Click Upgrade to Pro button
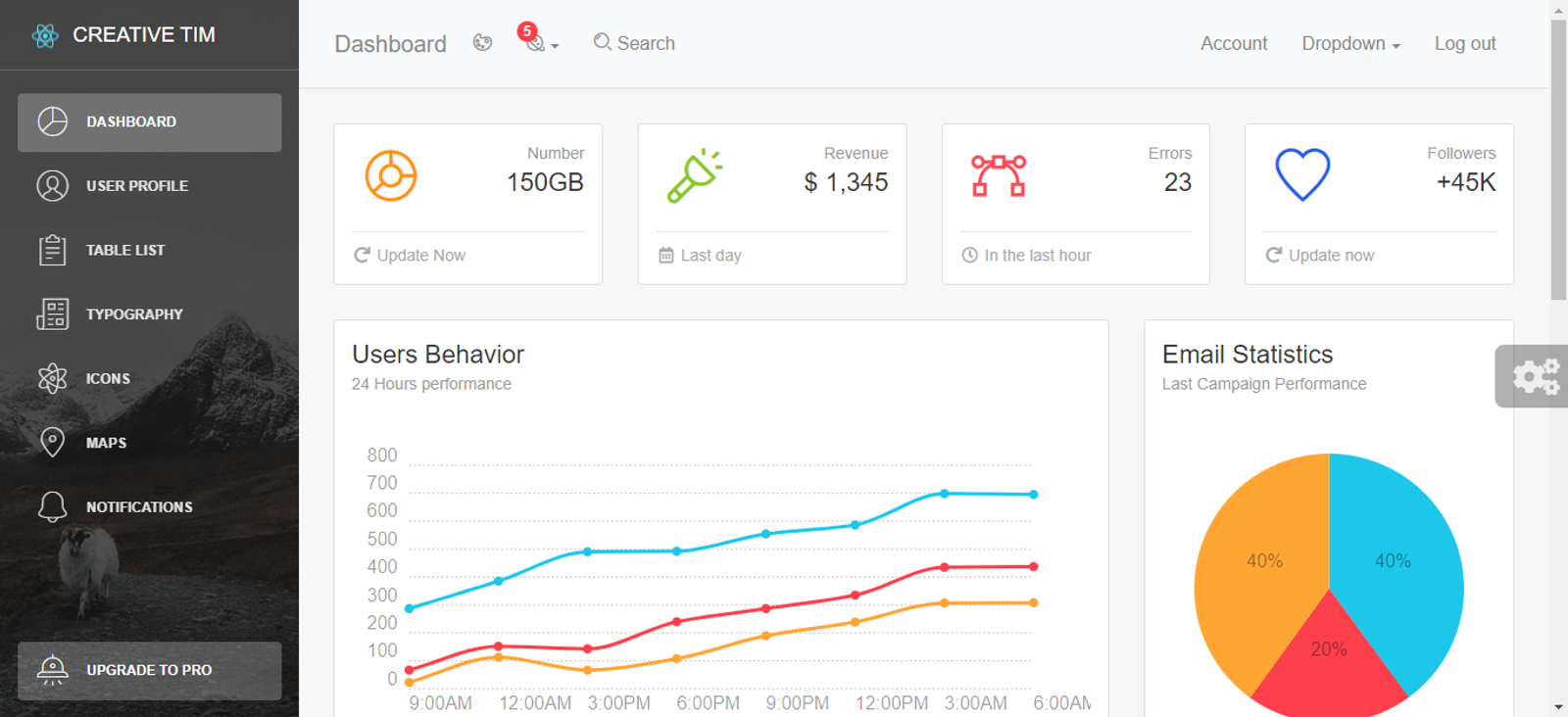The image size is (1568, 717). coord(149,670)
